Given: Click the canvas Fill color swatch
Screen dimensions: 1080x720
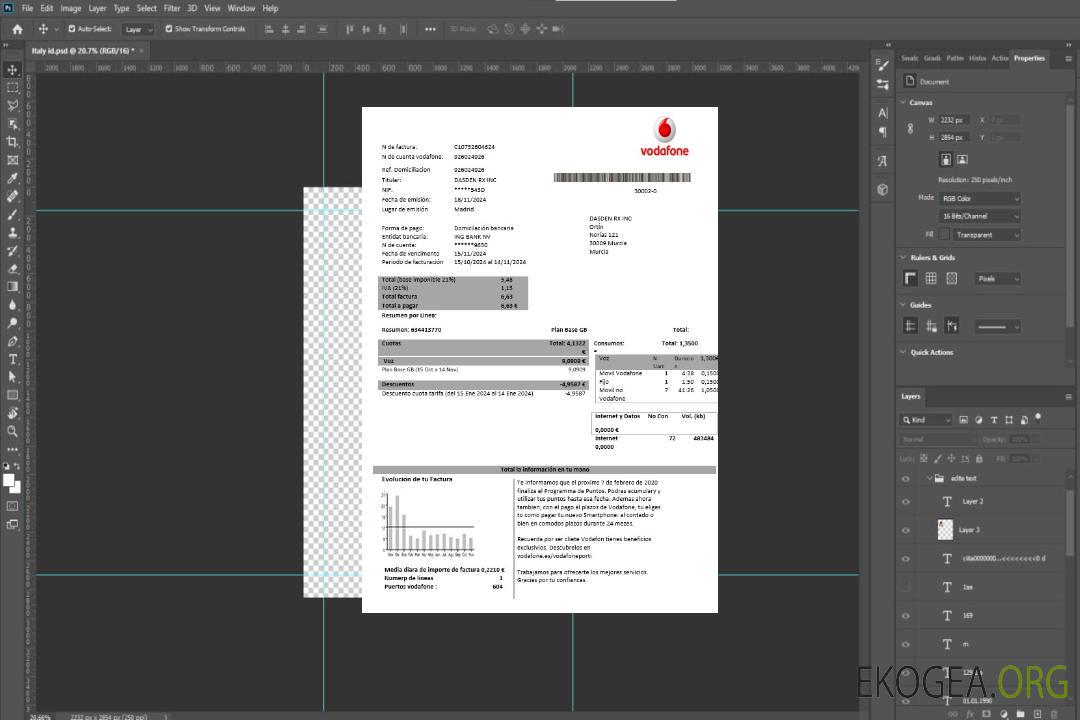Looking at the screenshot, I should (944, 235).
